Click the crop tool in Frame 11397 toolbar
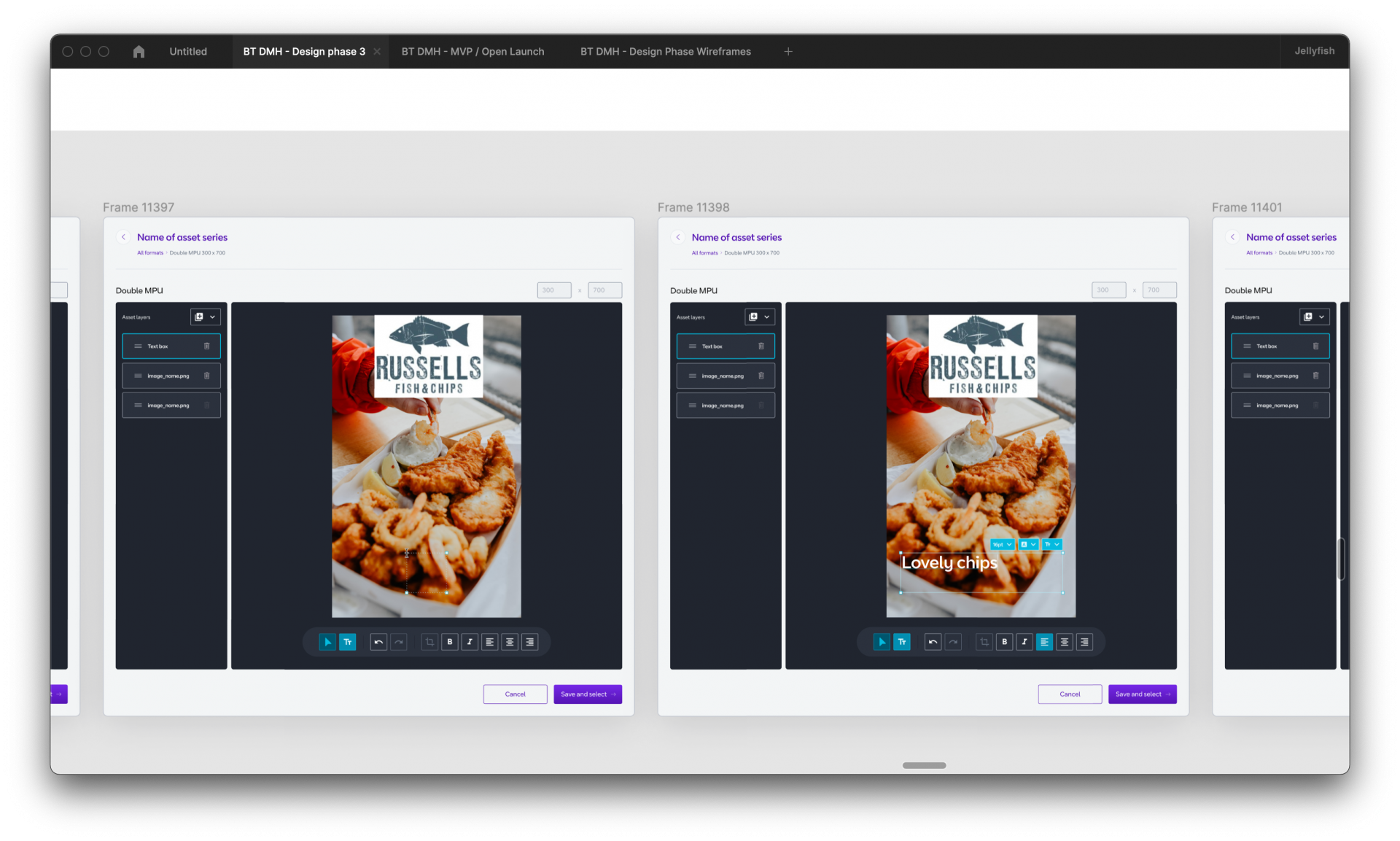This screenshot has height=841, width=1400. pos(429,642)
